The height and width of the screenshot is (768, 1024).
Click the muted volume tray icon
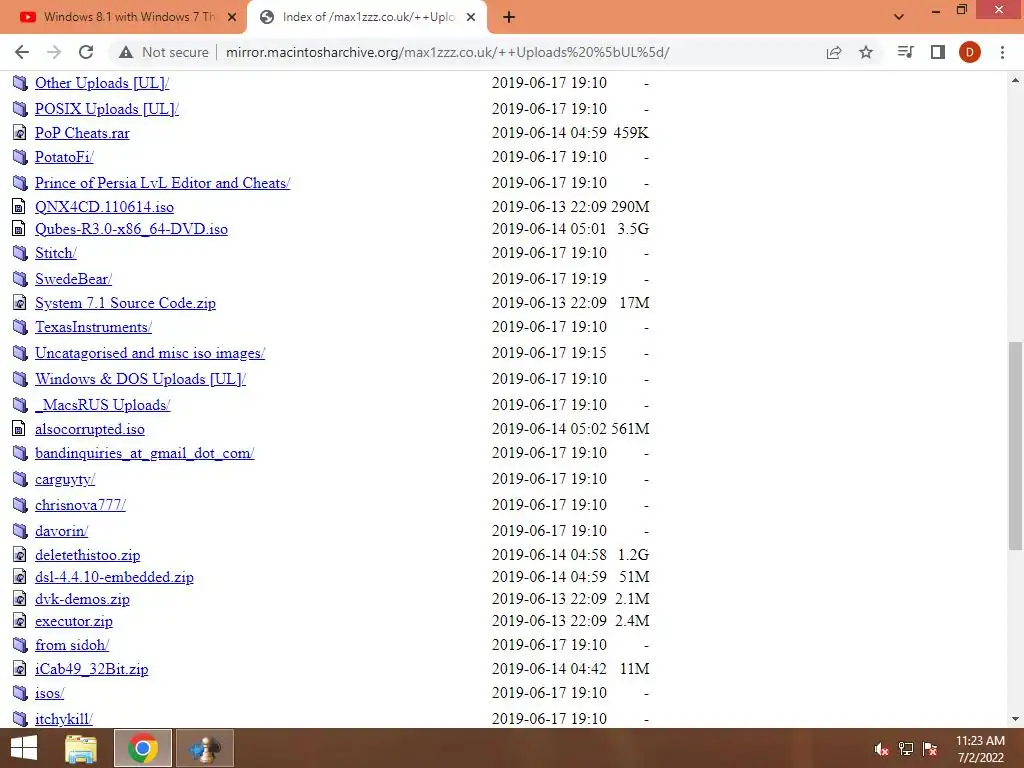click(882, 749)
